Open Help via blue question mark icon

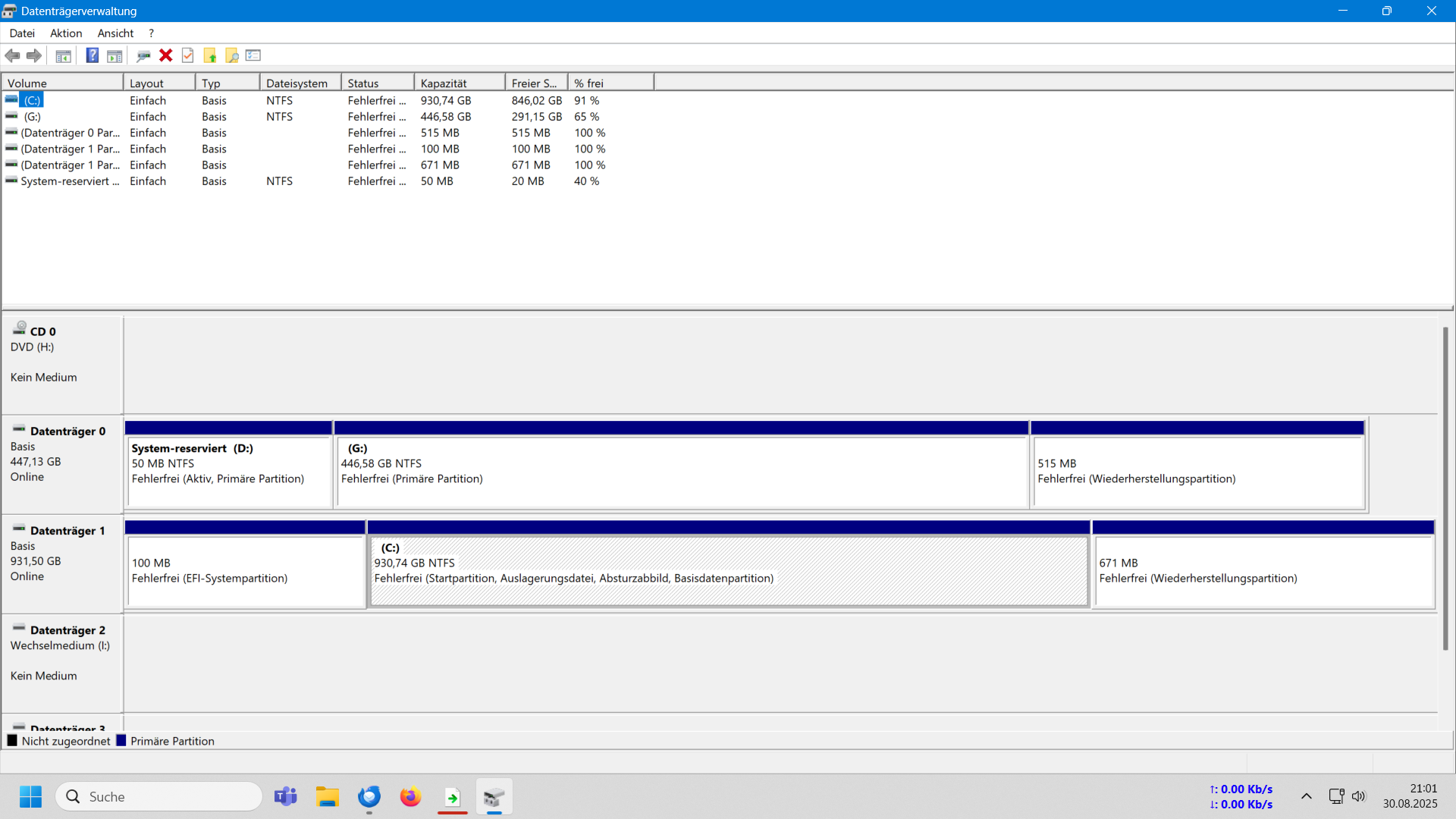93,55
